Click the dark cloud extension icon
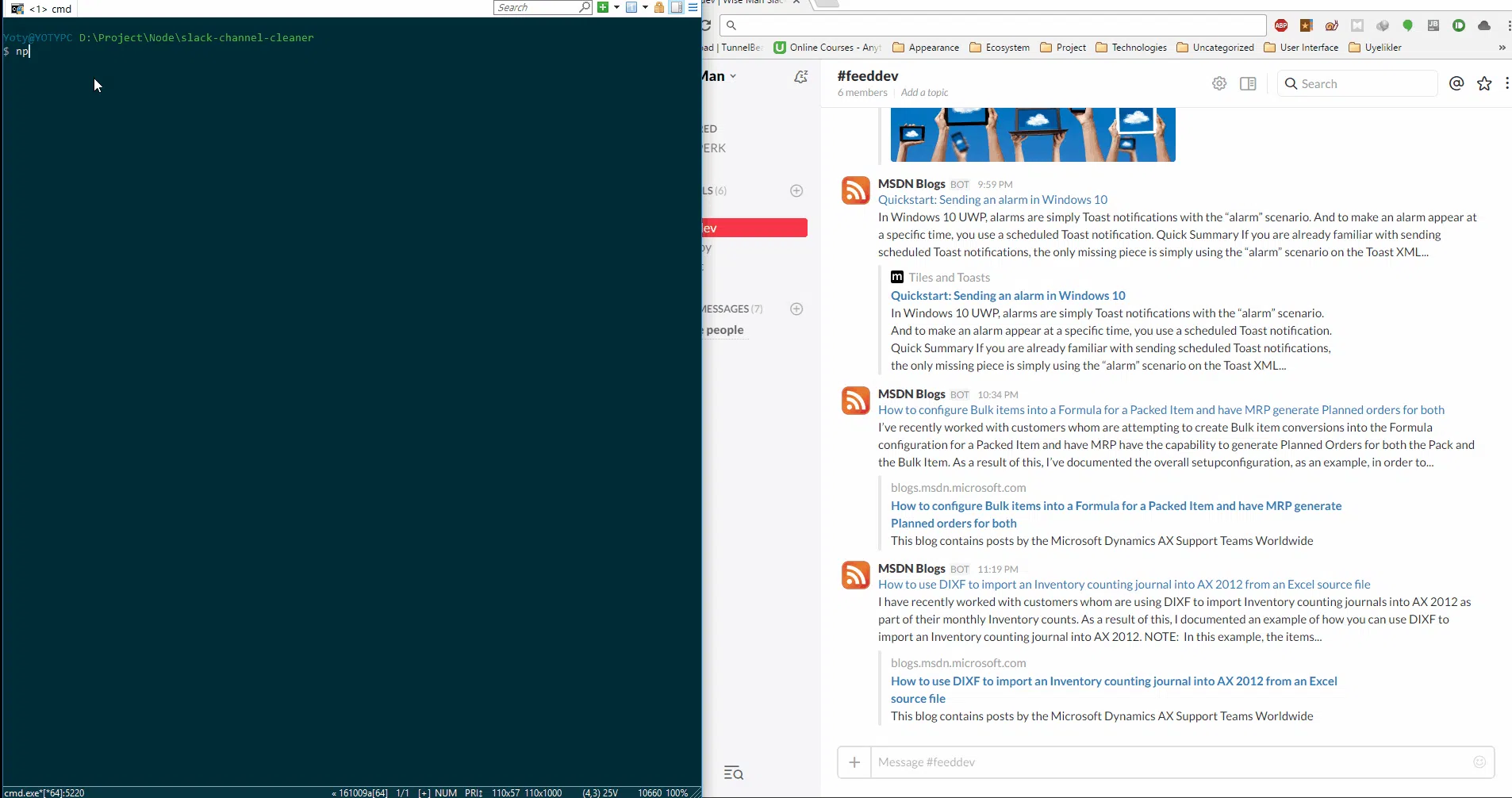The width and height of the screenshot is (1512, 798). [x=1484, y=25]
